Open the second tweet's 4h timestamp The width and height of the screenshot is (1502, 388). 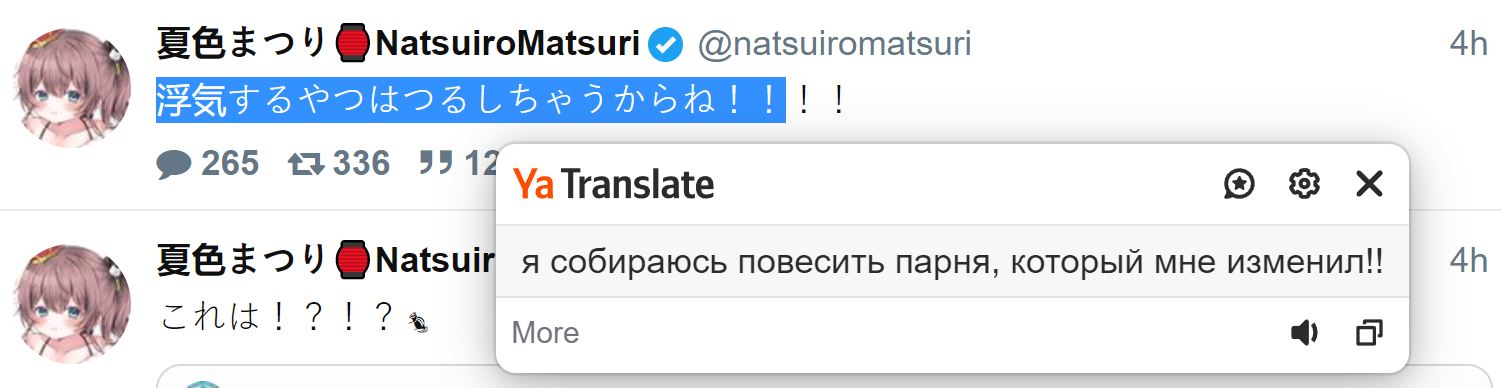point(1468,260)
